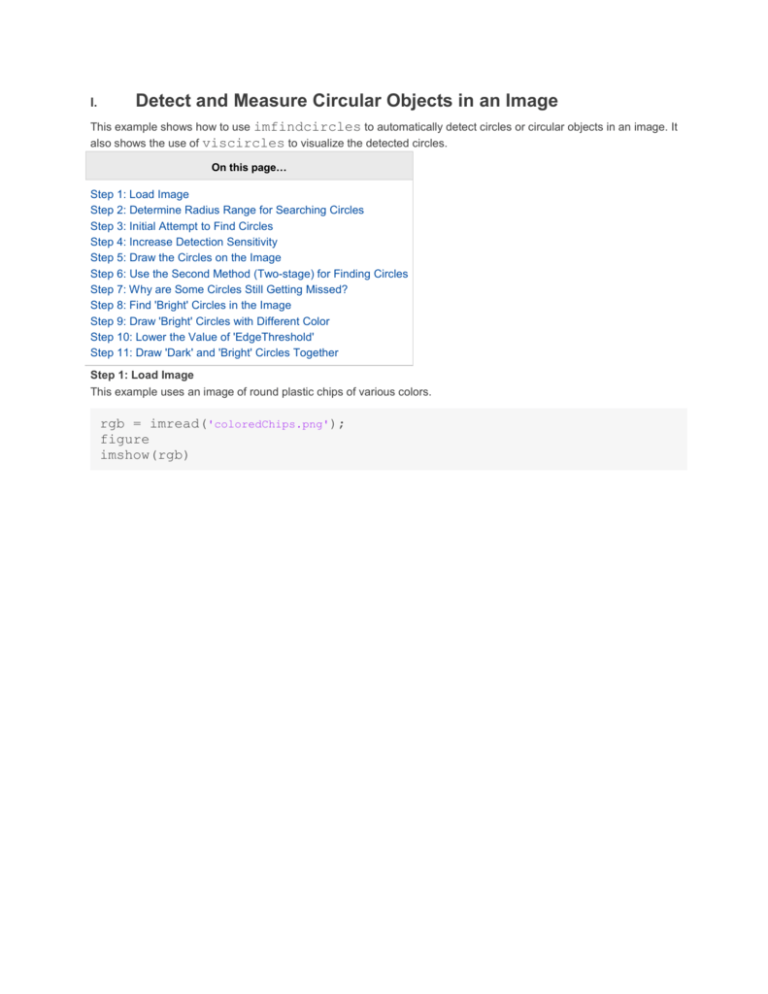The width and height of the screenshot is (768, 994).
Task: Open the Step 1: Load Image link
Action: (140, 194)
